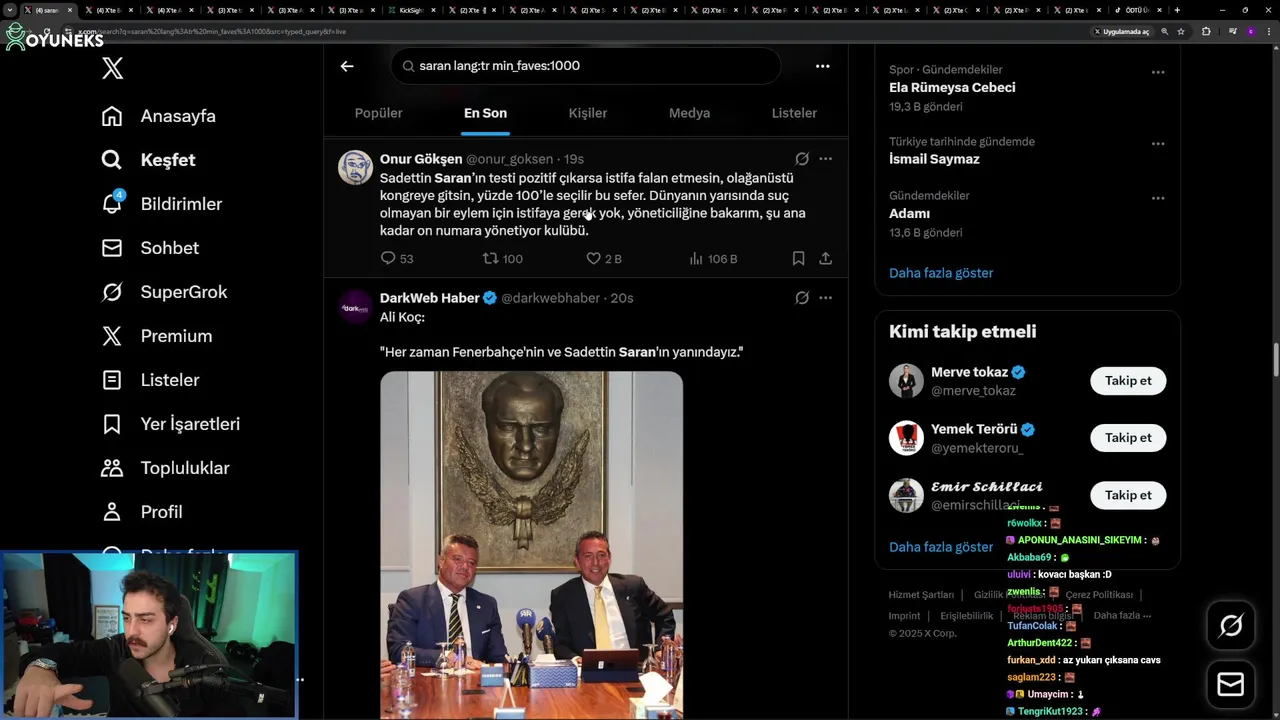
Task: Open the X logo home link
Action: 112,68
